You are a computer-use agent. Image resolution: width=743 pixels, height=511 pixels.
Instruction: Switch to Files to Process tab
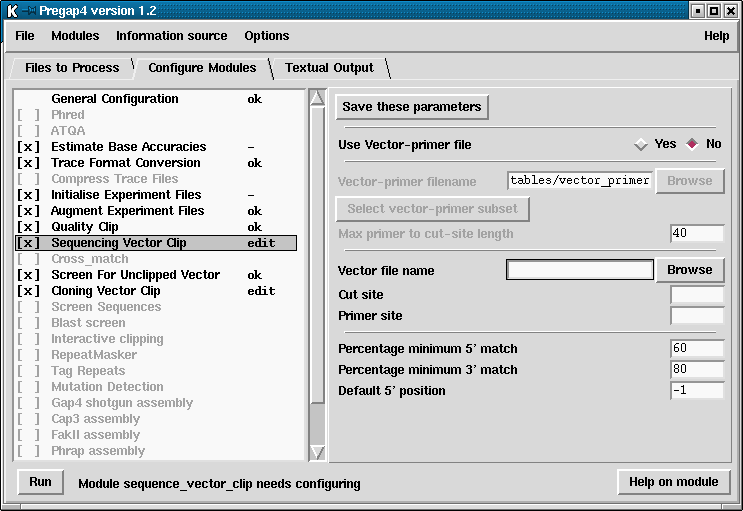point(72,68)
